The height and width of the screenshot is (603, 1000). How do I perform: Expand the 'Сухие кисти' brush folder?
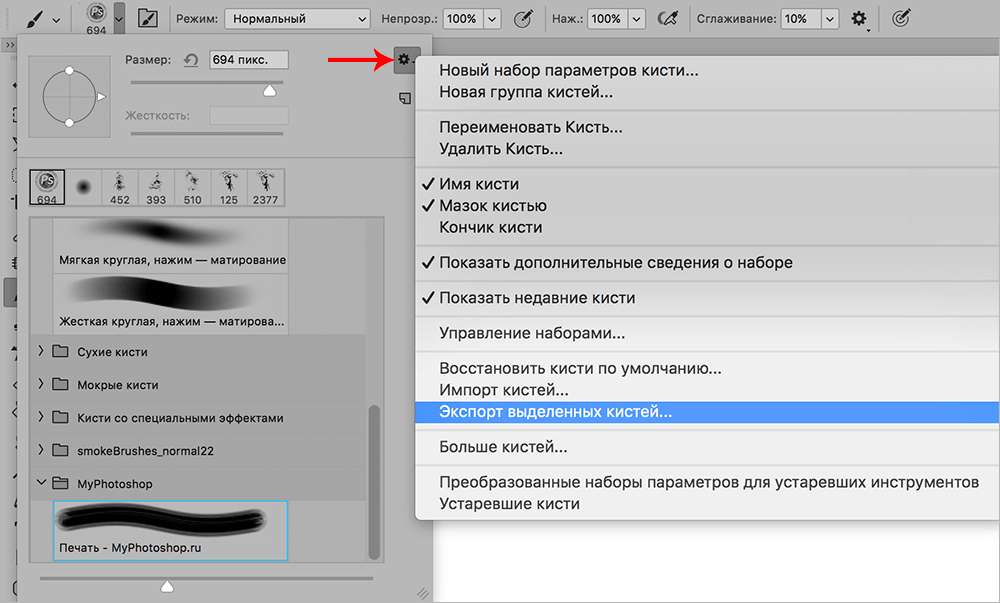pyautogui.click(x=42, y=352)
